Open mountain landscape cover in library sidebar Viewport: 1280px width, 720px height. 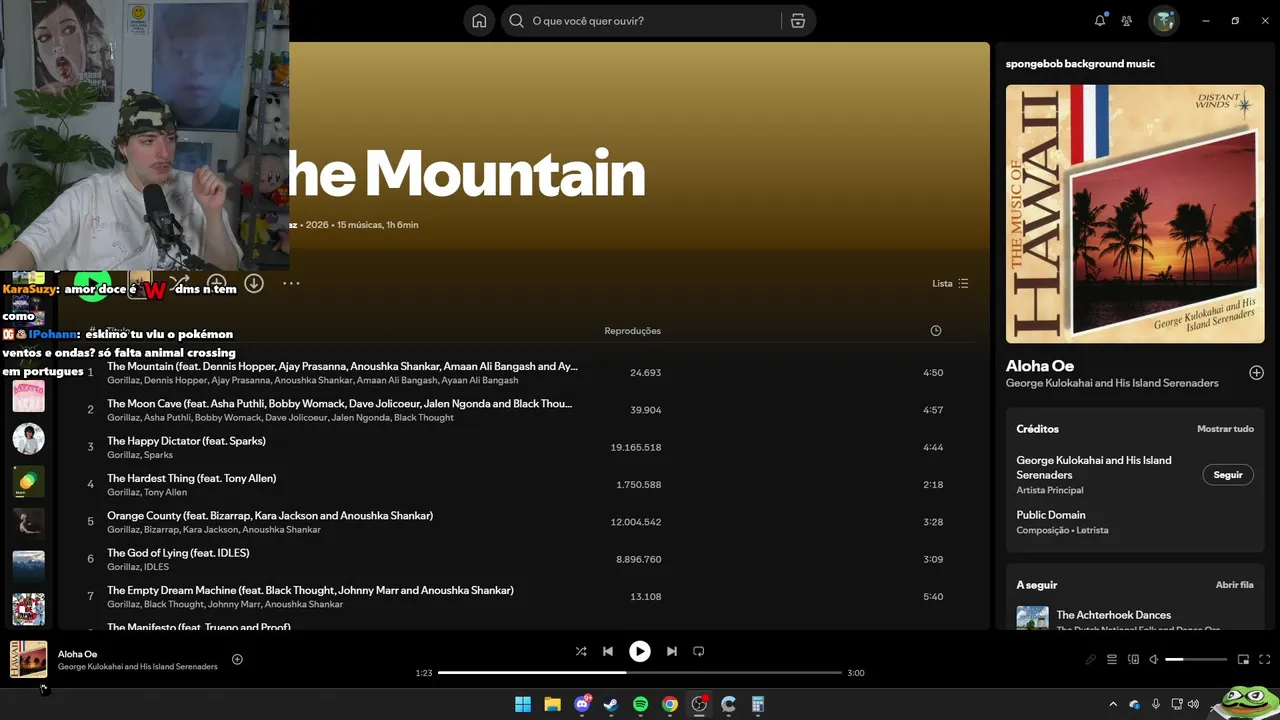(x=28, y=566)
